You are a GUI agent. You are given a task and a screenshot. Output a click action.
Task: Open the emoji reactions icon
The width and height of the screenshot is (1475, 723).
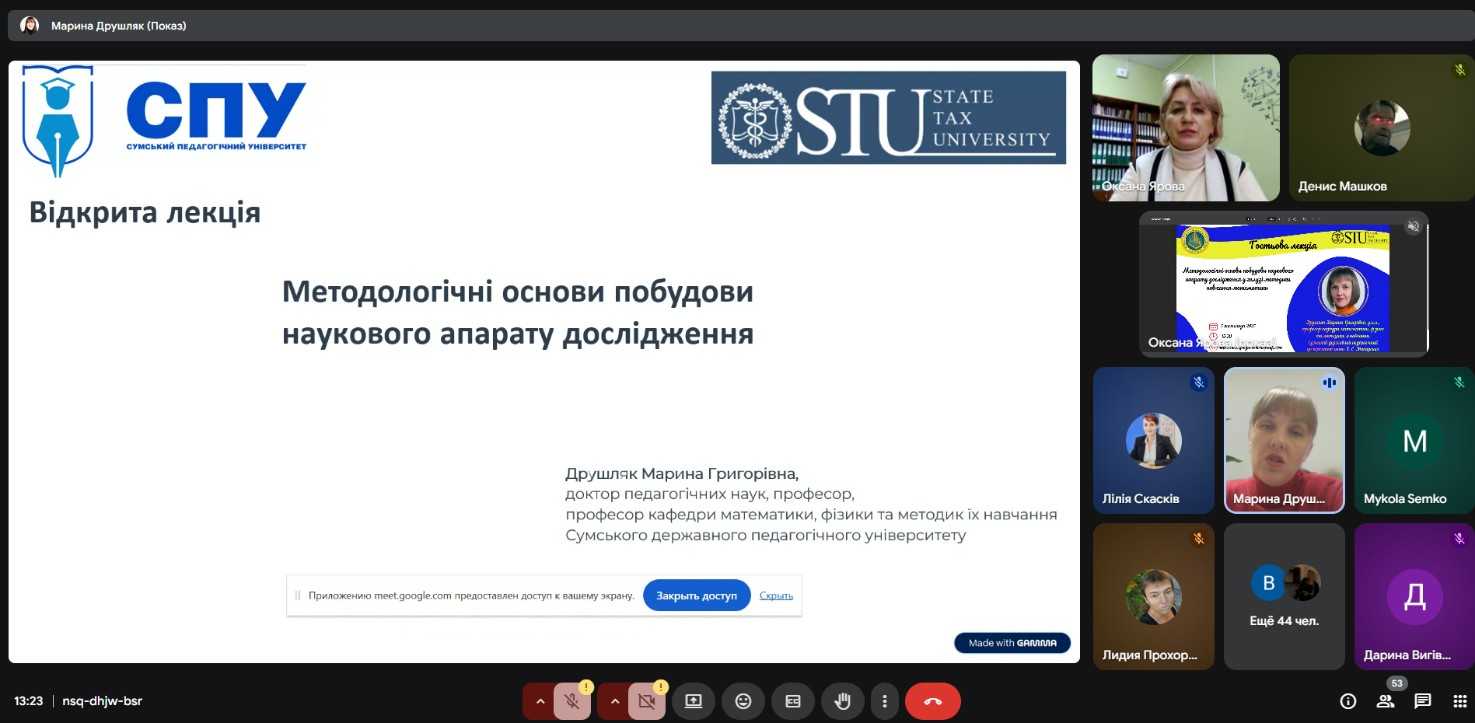[x=743, y=701]
